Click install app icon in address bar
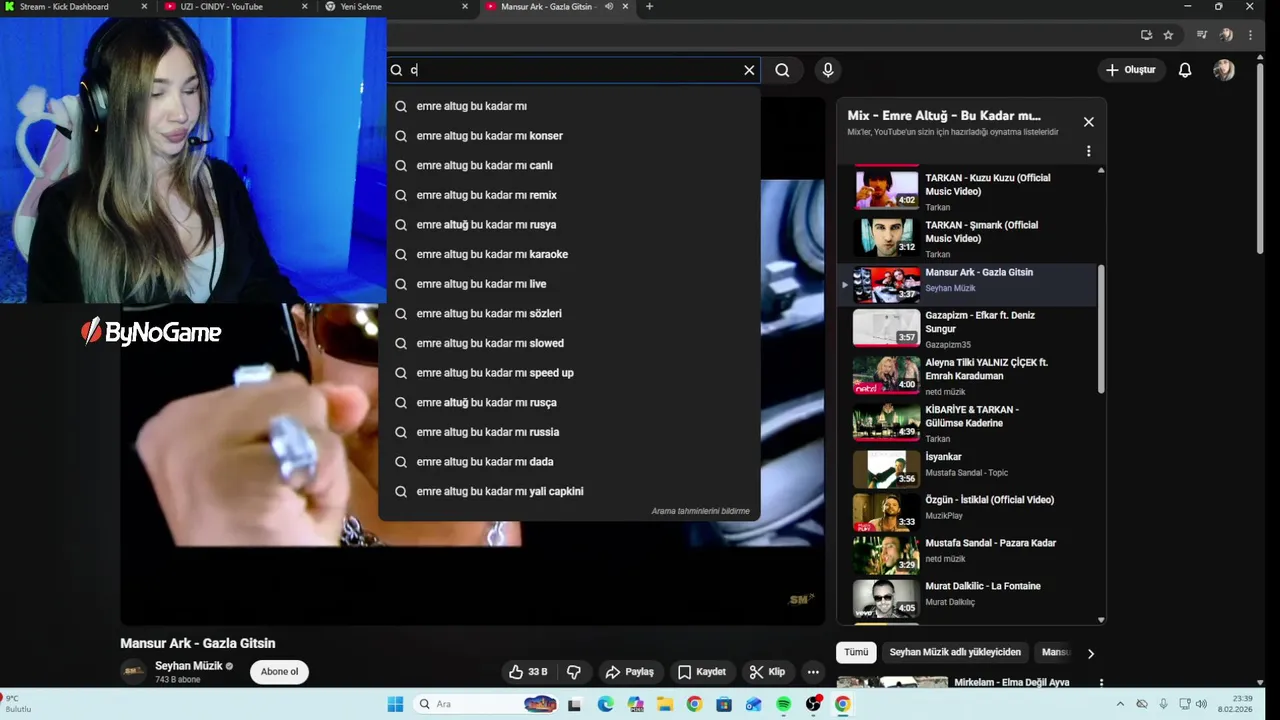This screenshot has width=1280, height=720. [x=1146, y=35]
